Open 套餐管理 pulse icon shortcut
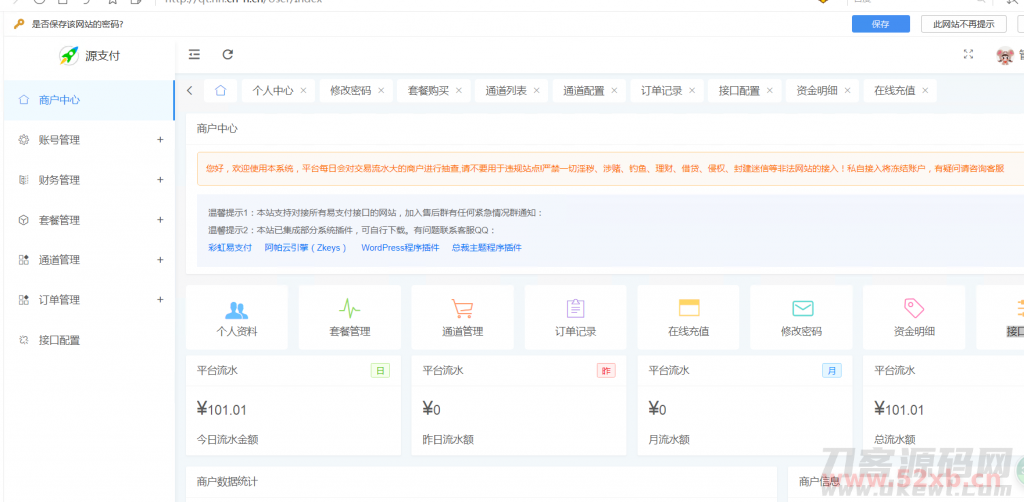 (x=349, y=309)
